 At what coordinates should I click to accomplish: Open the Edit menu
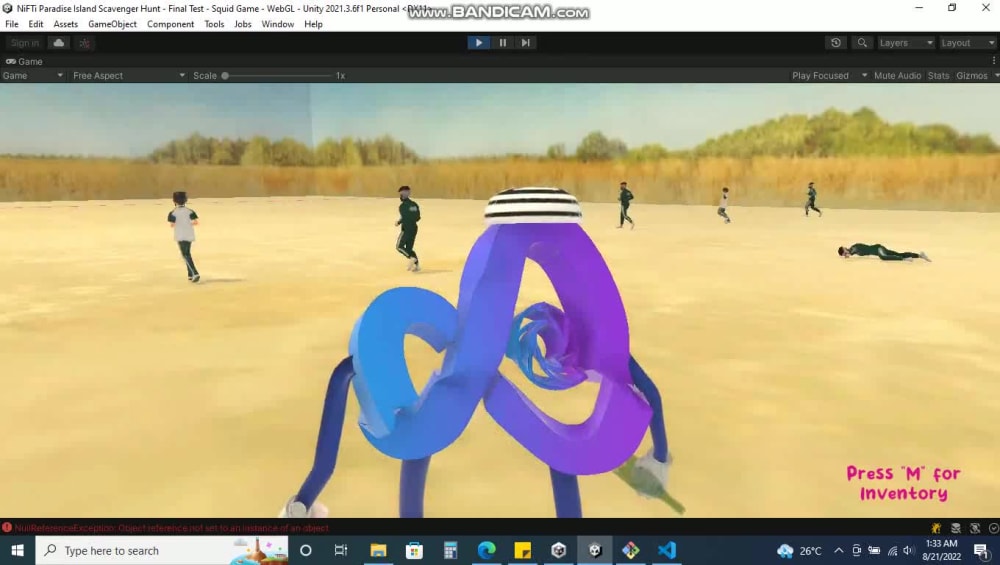[36, 24]
